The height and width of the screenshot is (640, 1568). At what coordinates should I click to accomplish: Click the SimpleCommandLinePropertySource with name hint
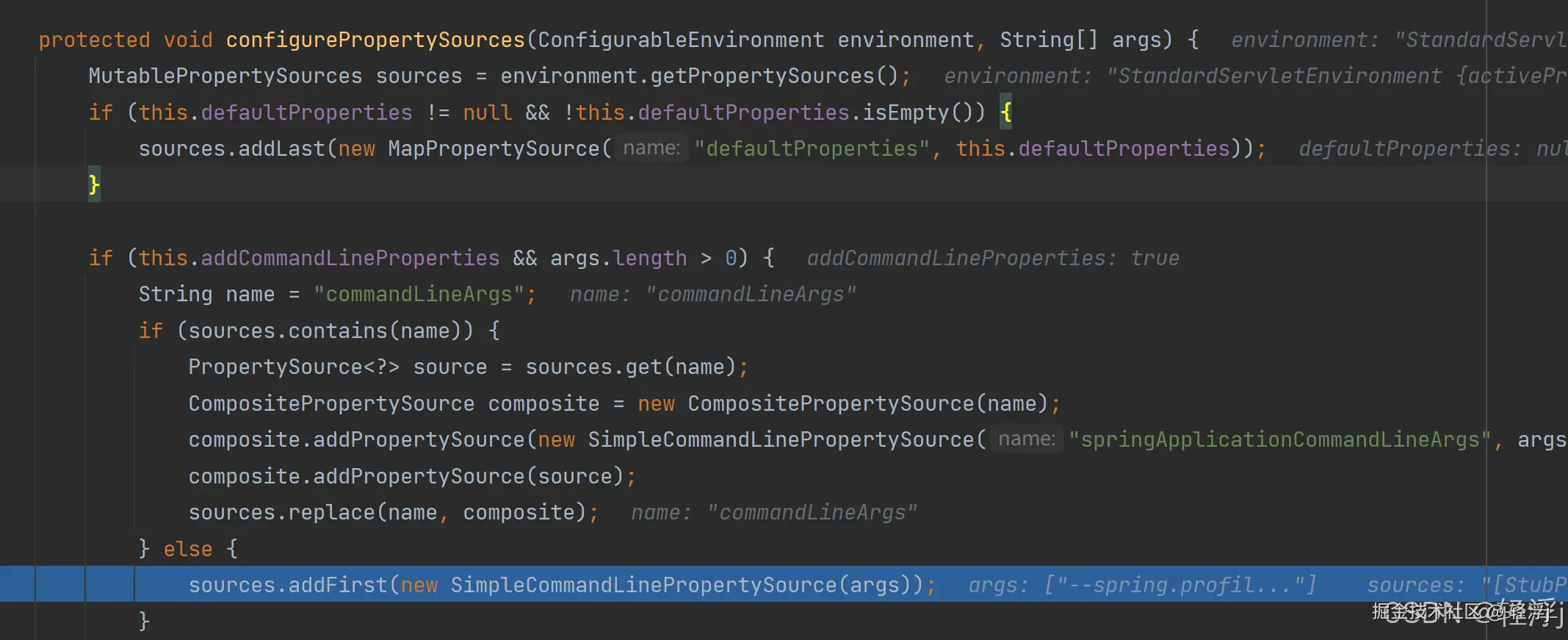click(781, 439)
